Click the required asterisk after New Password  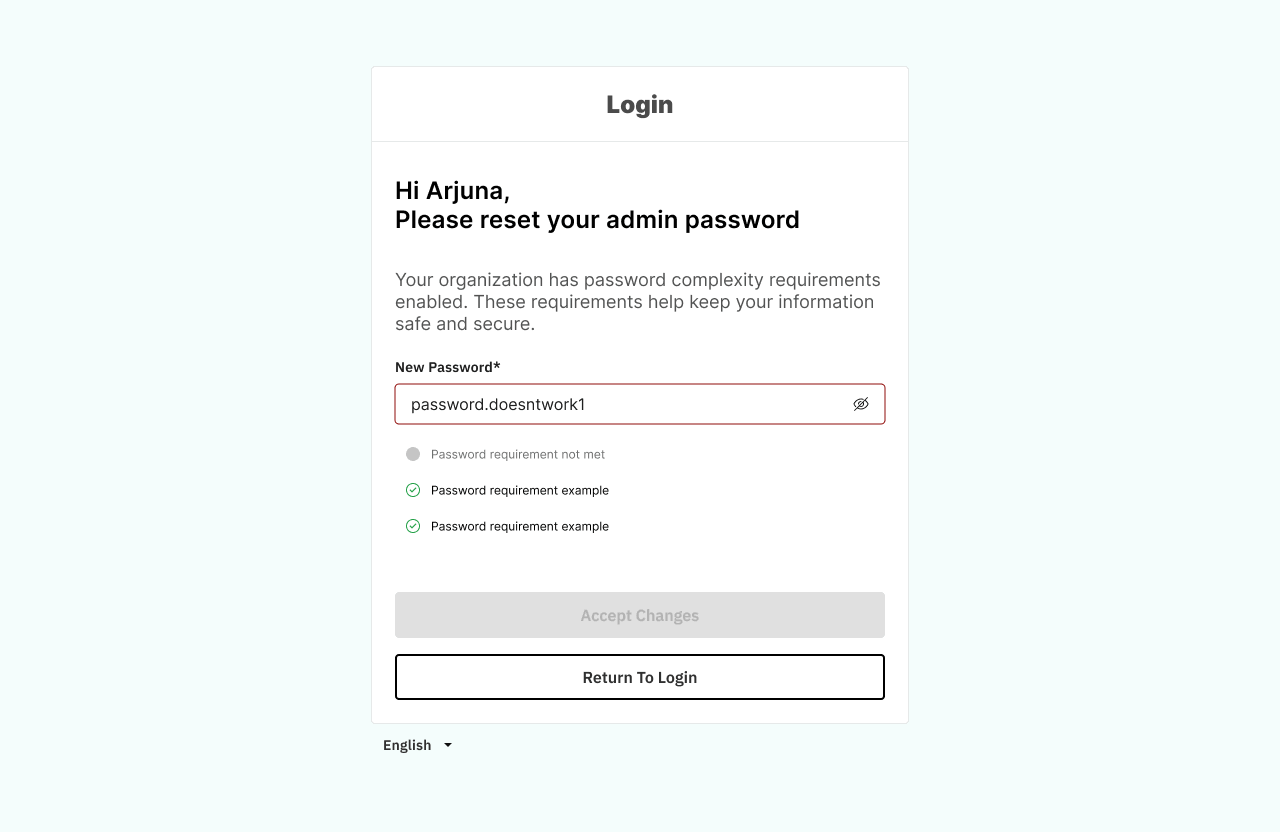click(x=497, y=366)
